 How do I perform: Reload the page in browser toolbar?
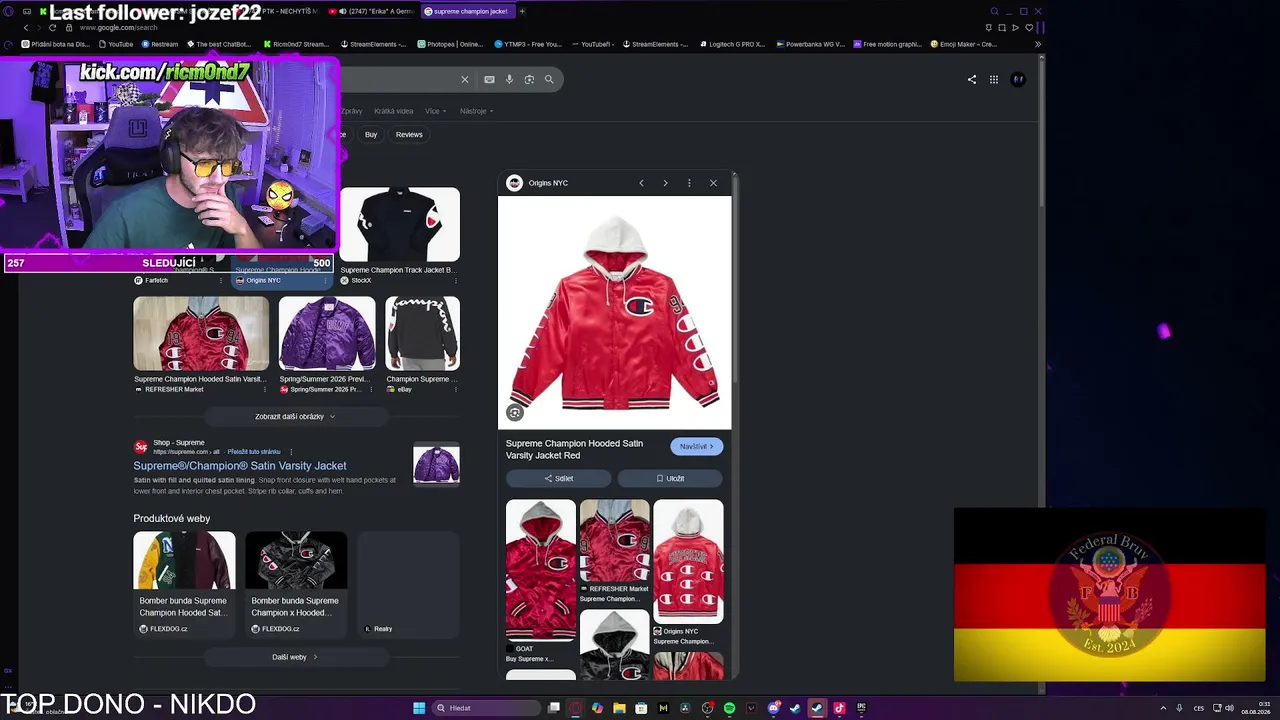pyautogui.click(x=53, y=27)
